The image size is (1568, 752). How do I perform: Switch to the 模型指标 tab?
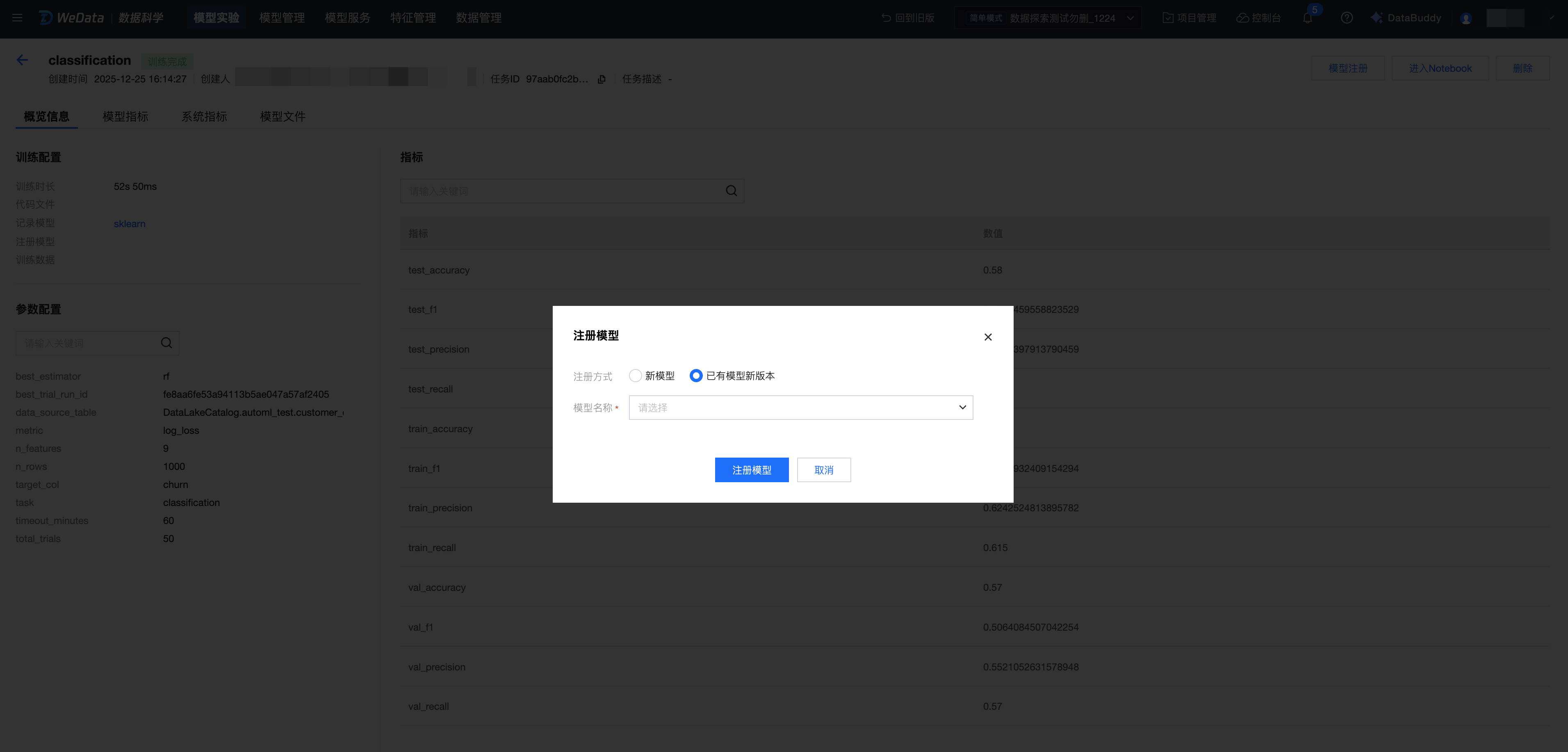coord(125,116)
